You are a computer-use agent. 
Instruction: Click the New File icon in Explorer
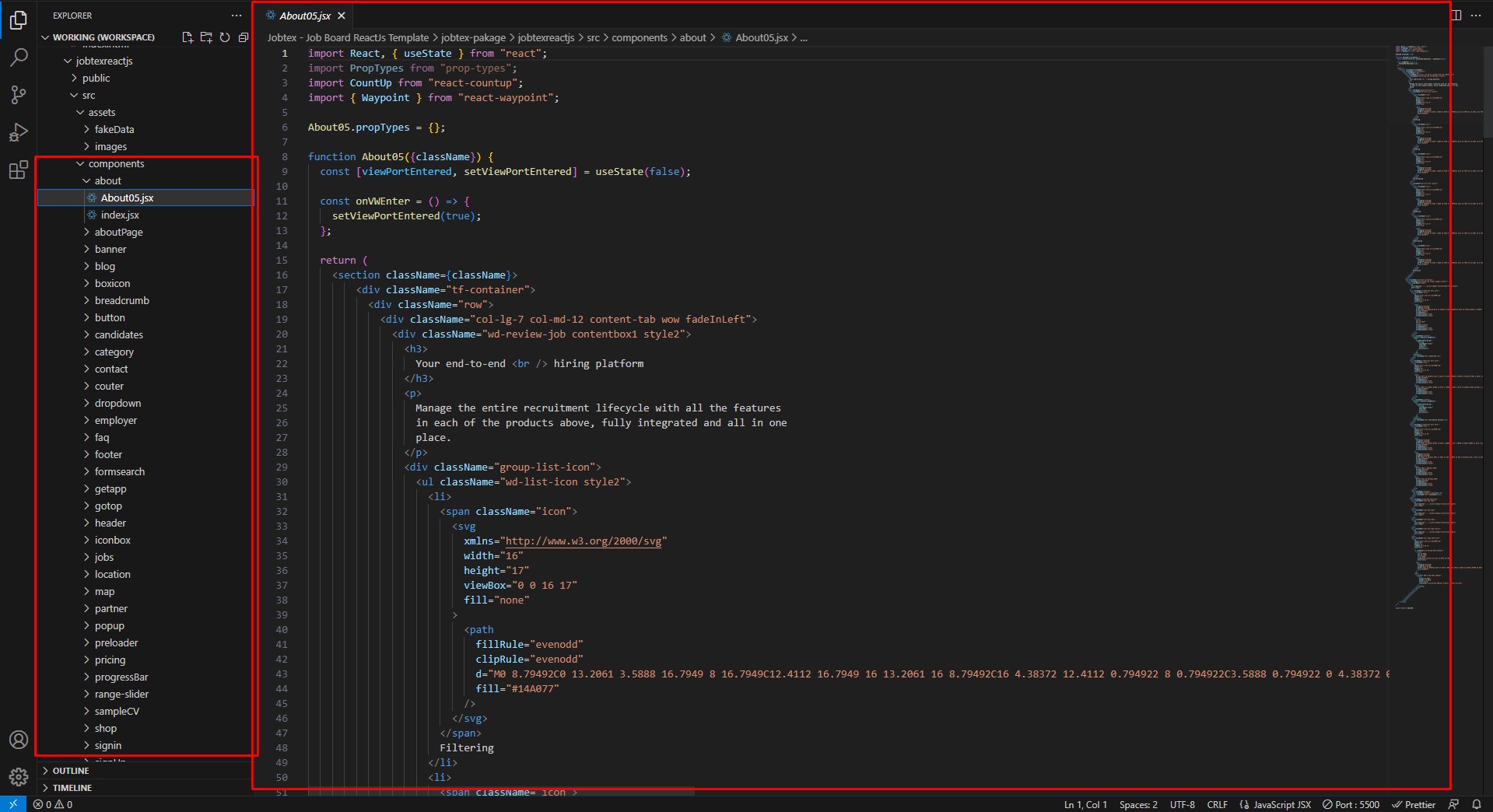click(188, 37)
